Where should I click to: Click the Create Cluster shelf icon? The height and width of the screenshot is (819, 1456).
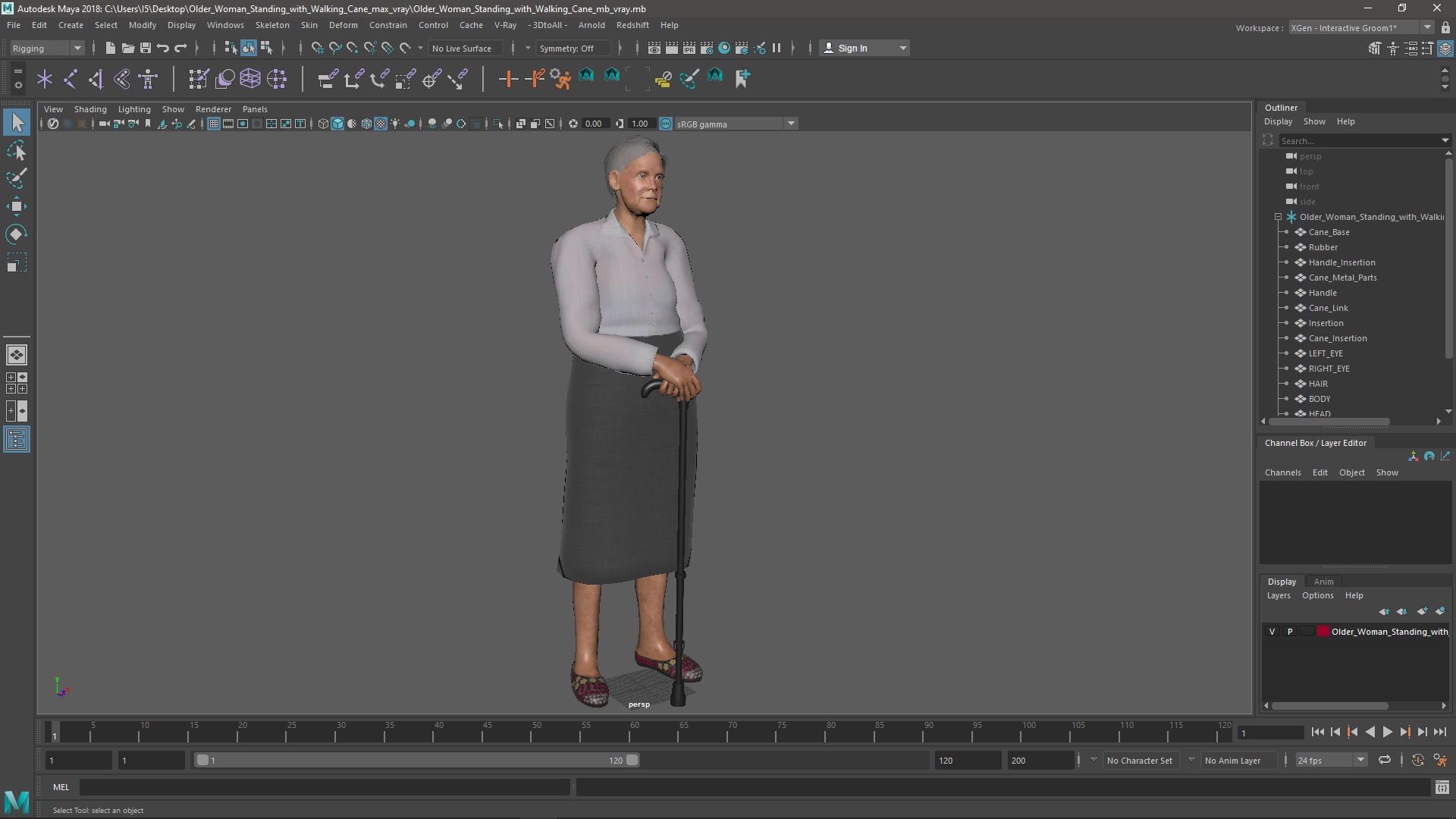[x=276, y=78]
